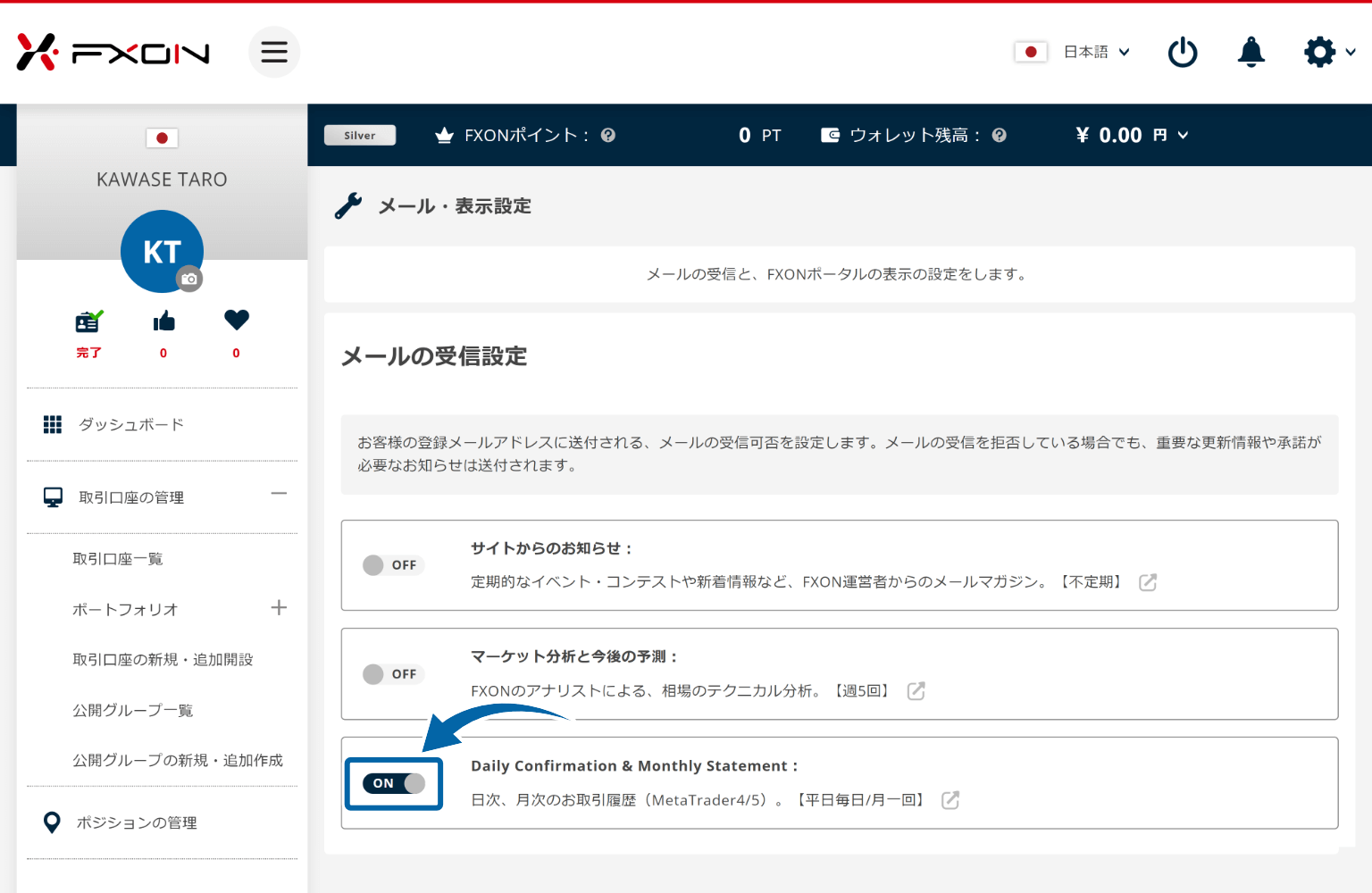
Task: Open 公開グループ一覧
Action: 132,710
